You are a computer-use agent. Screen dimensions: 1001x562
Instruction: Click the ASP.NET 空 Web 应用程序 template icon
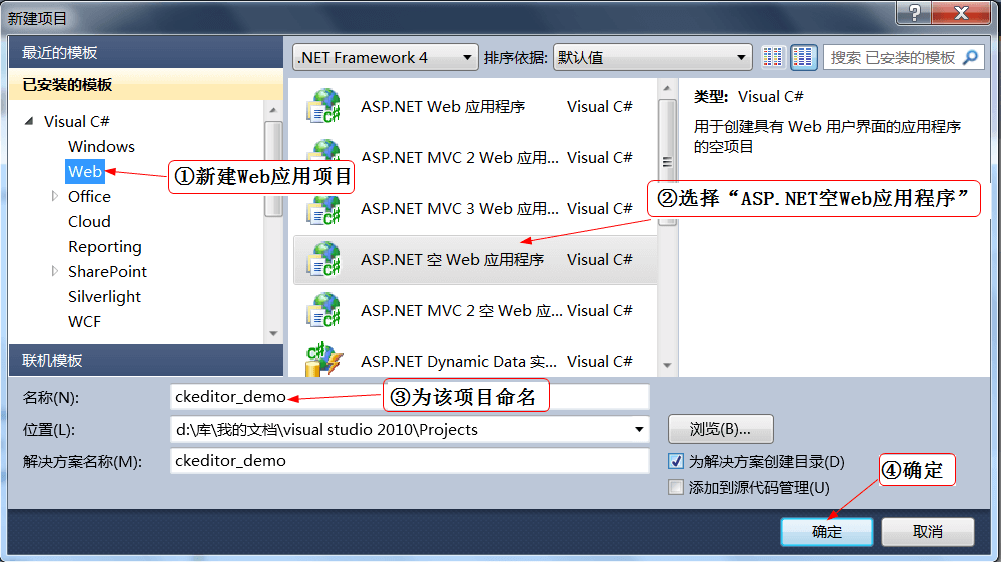coord(324,259)
